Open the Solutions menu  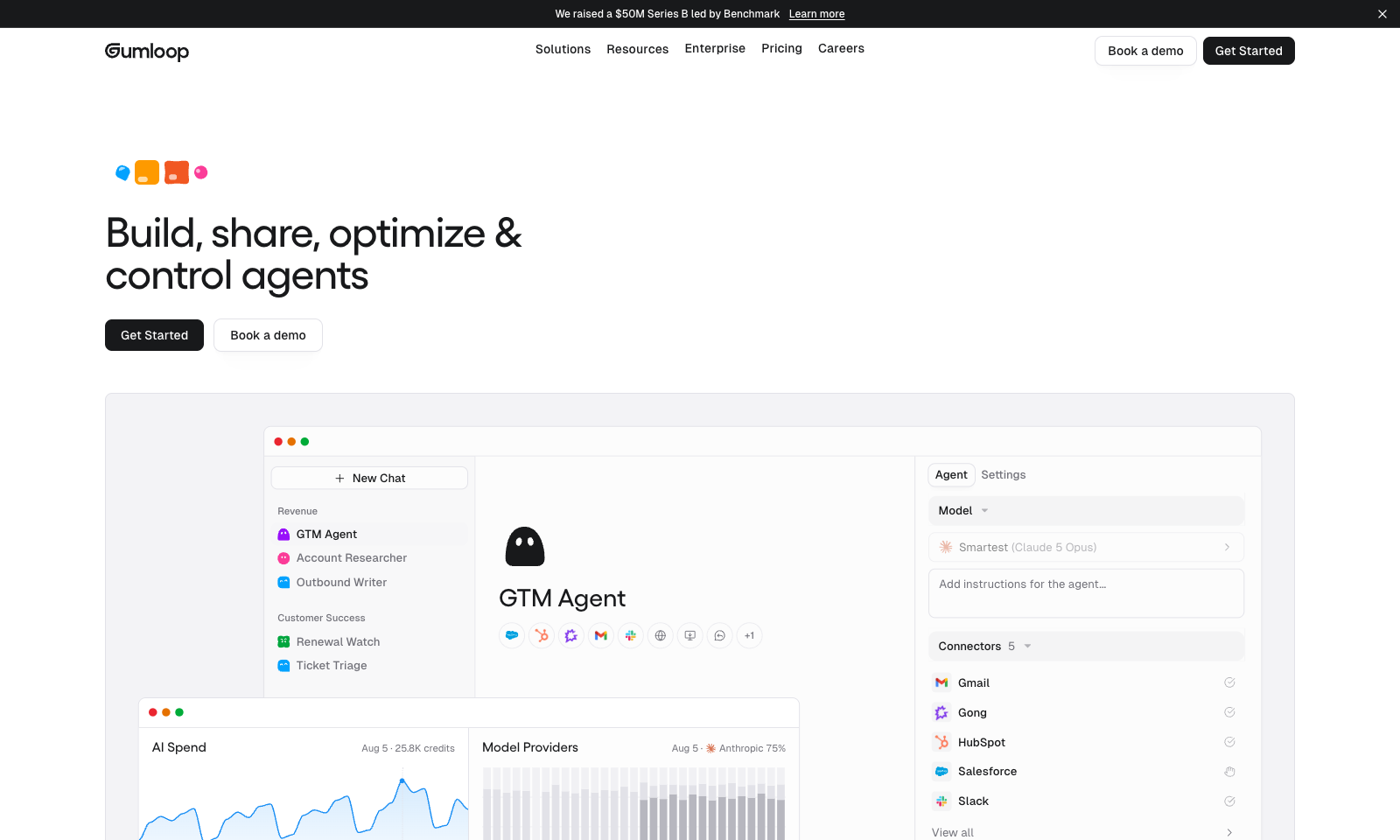(x=563, y=49)
